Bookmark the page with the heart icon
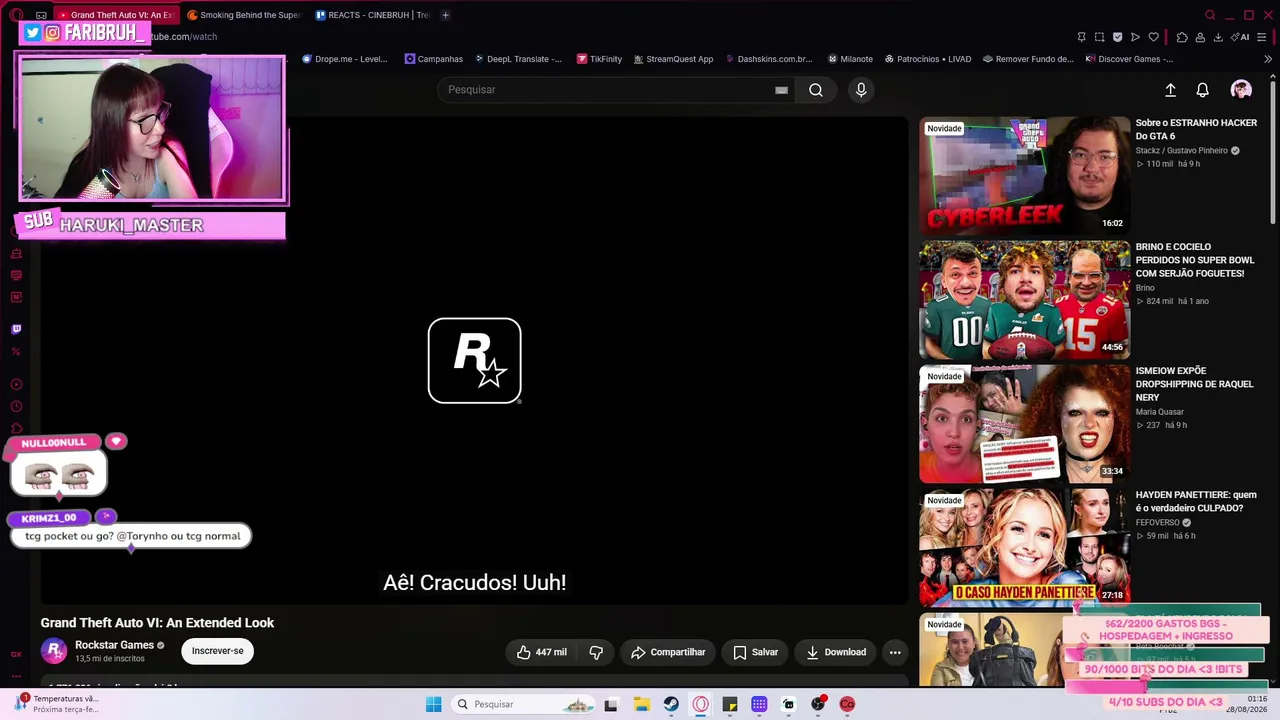Viewport: 1280px width, 720px height. (1153, 37)
